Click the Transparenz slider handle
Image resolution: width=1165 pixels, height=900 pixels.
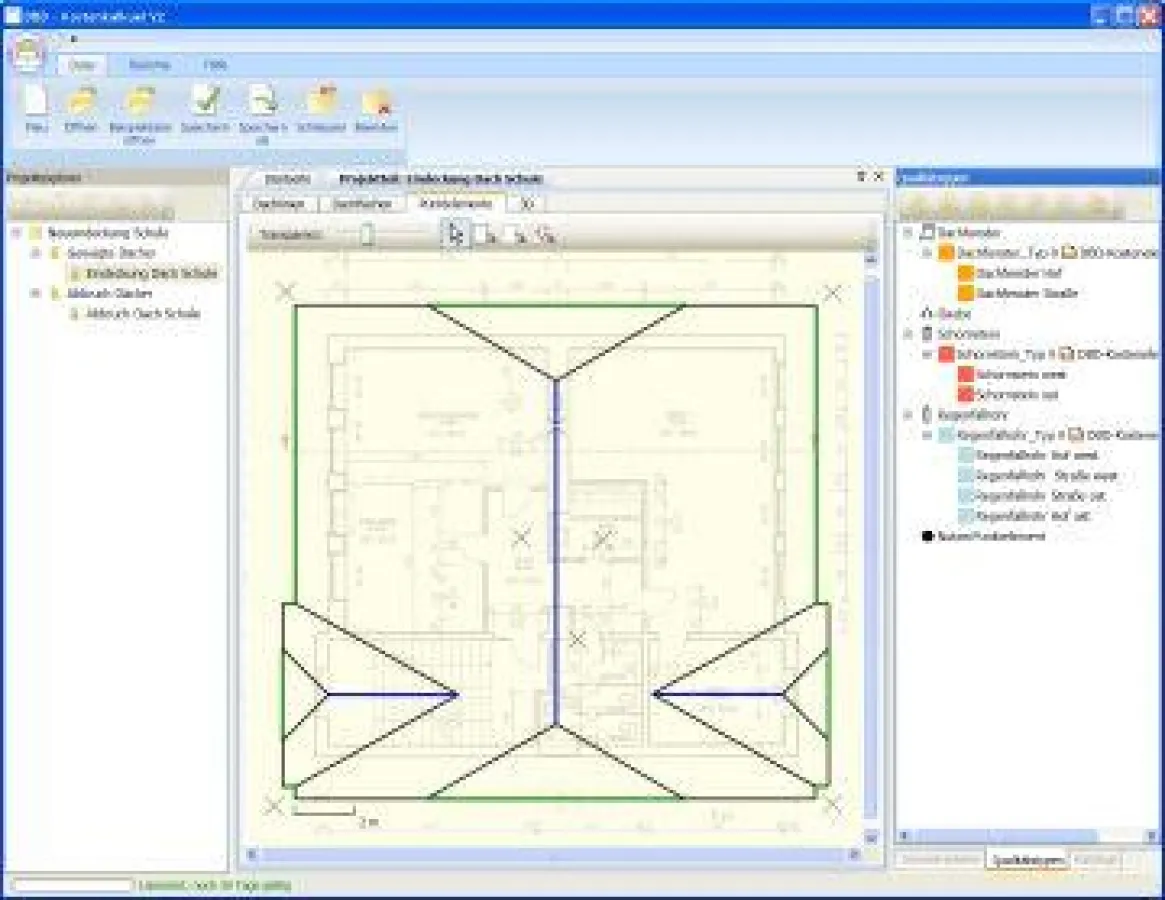pyautogui.click(x=367, y=235)
